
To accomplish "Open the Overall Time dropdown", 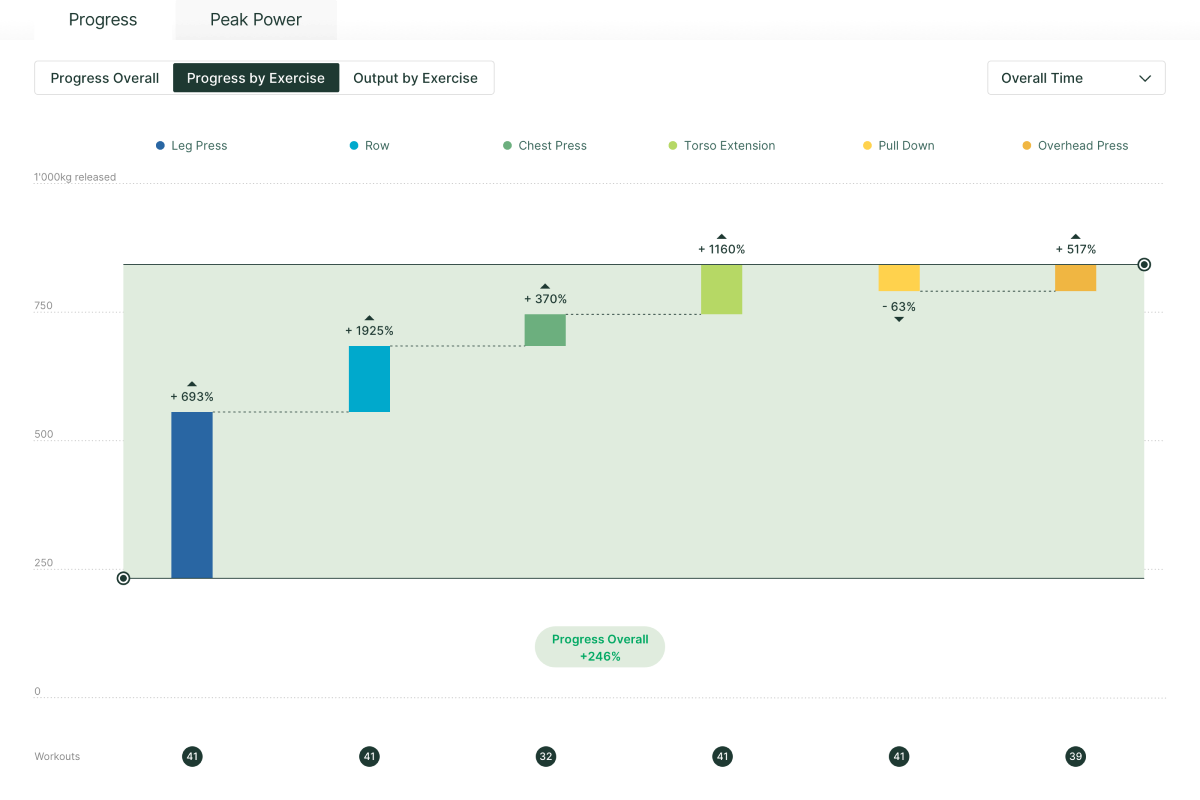I will point(1076,78).
